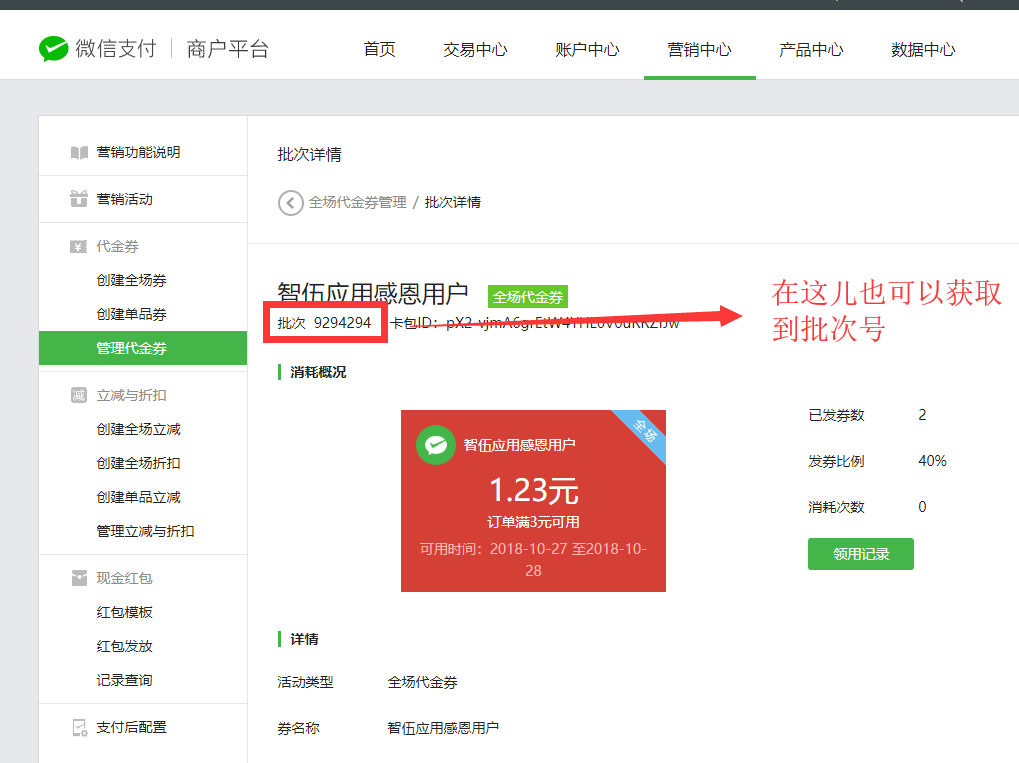Click the 券名称 value 智伍应用感恩用户
Viewport: 1019px width, 763px height.
[x=443, y=728]
